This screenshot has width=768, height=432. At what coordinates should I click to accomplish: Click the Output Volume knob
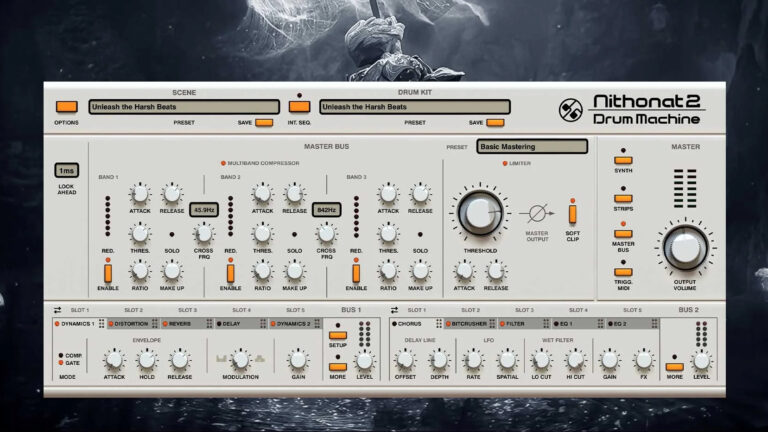pyautogui.click(x=685, y=248)
